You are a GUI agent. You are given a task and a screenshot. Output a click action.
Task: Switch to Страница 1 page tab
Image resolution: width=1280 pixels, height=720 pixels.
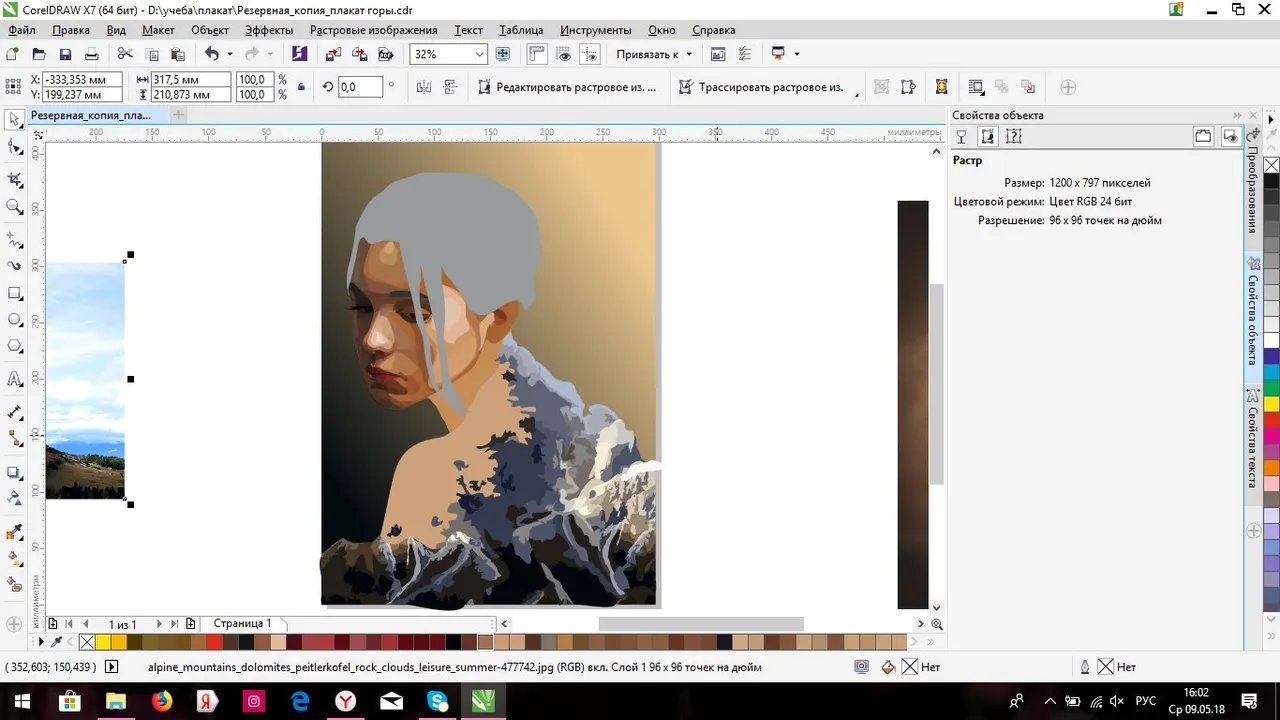[242, 623]
